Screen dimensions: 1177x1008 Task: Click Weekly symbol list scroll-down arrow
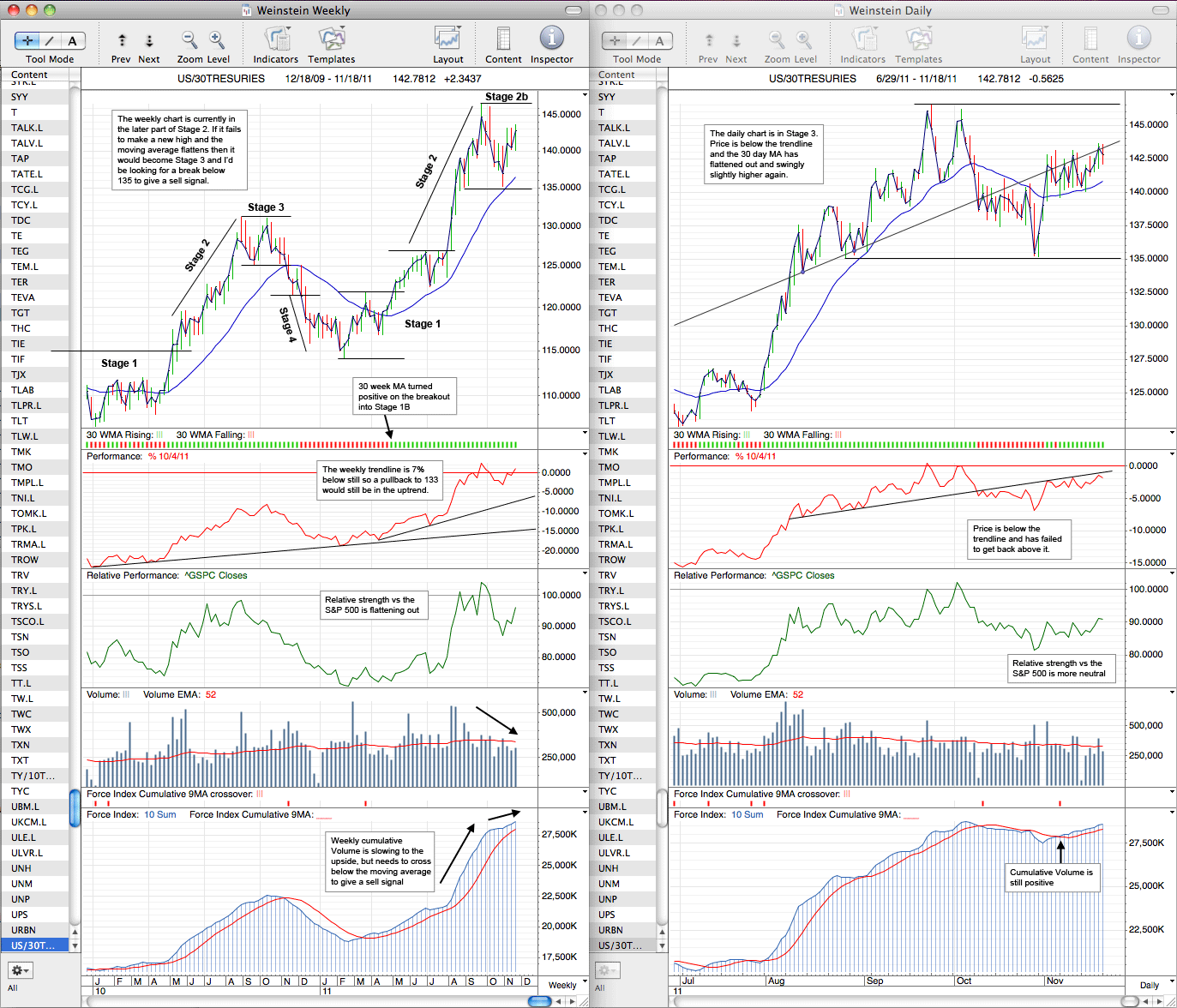(x=75, y=945)
